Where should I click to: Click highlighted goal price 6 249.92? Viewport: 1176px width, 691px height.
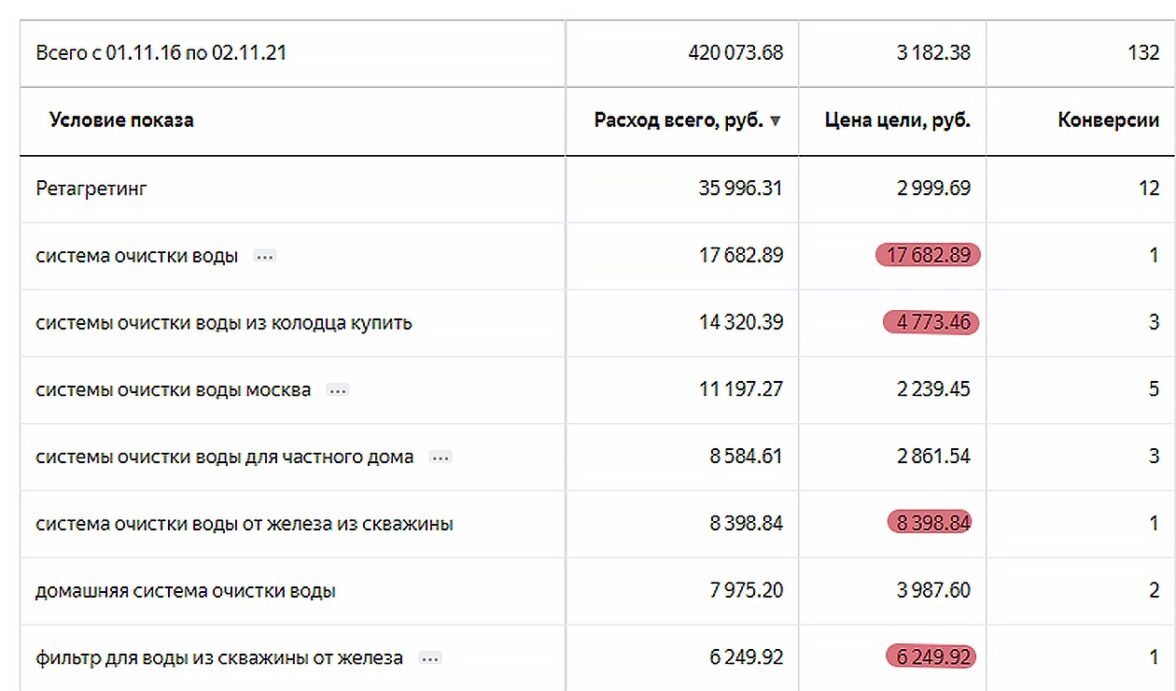click(x=930, y=657)
